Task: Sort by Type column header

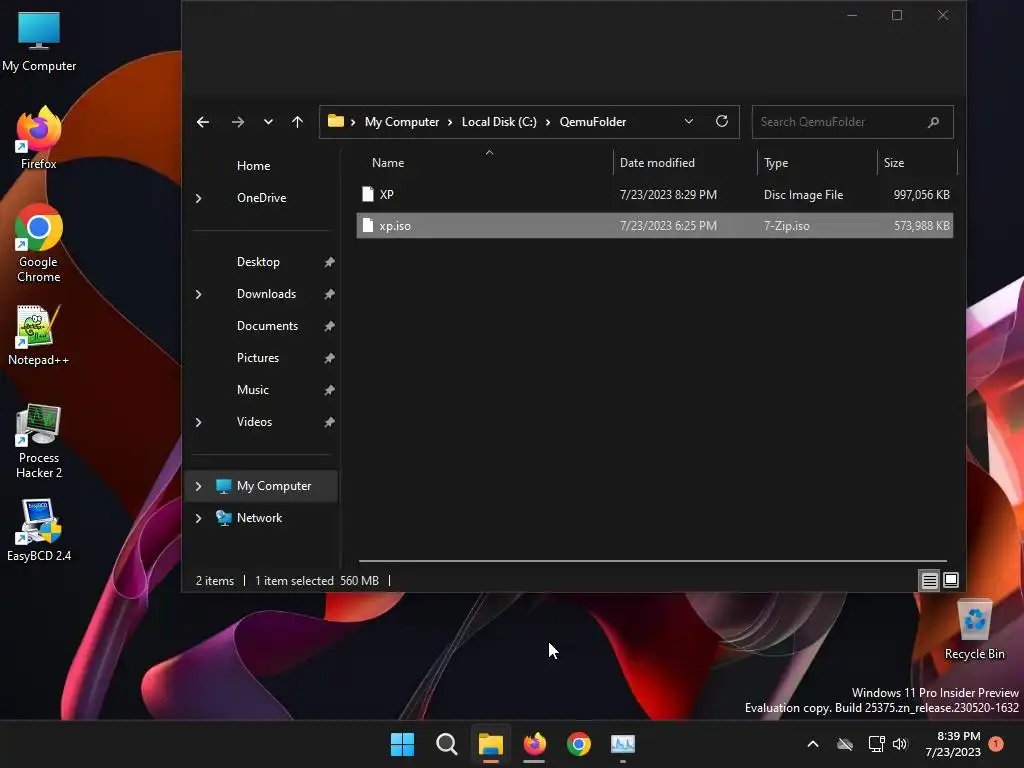Action: tap(776, 163)
